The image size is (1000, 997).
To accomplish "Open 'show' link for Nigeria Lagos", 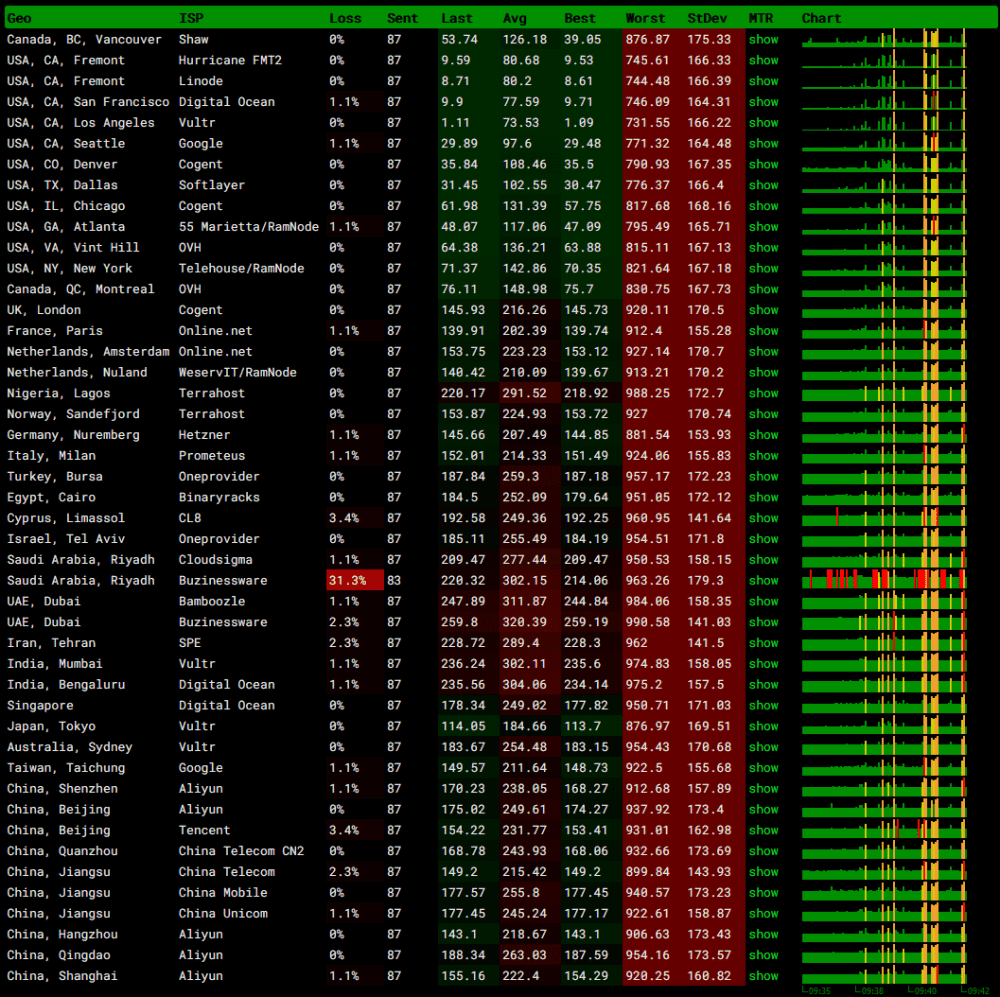I will pyautogui.click(x=763, y=394).
